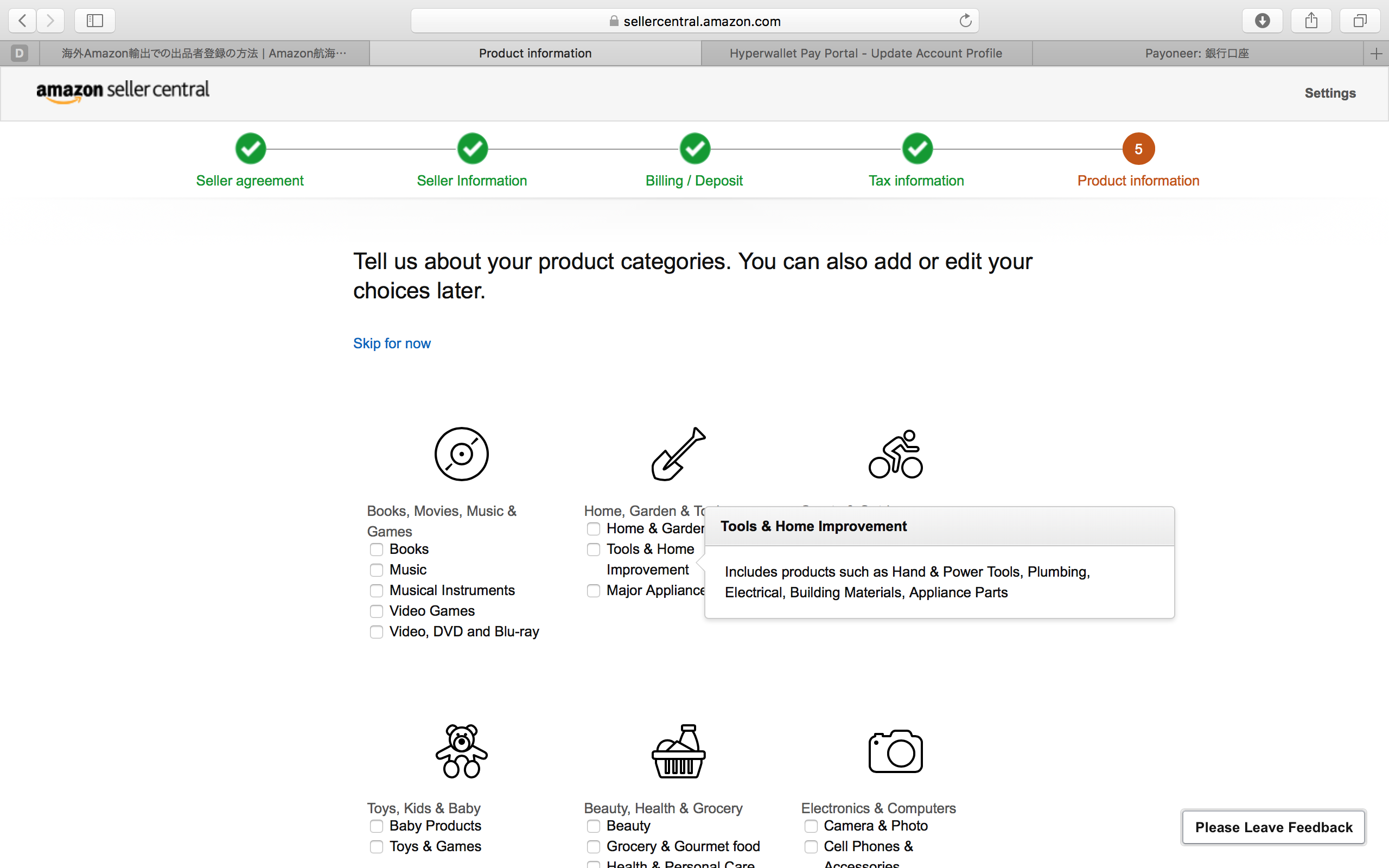Check the Grocery & Gourmet food checkbox

[x=594, y=847]
